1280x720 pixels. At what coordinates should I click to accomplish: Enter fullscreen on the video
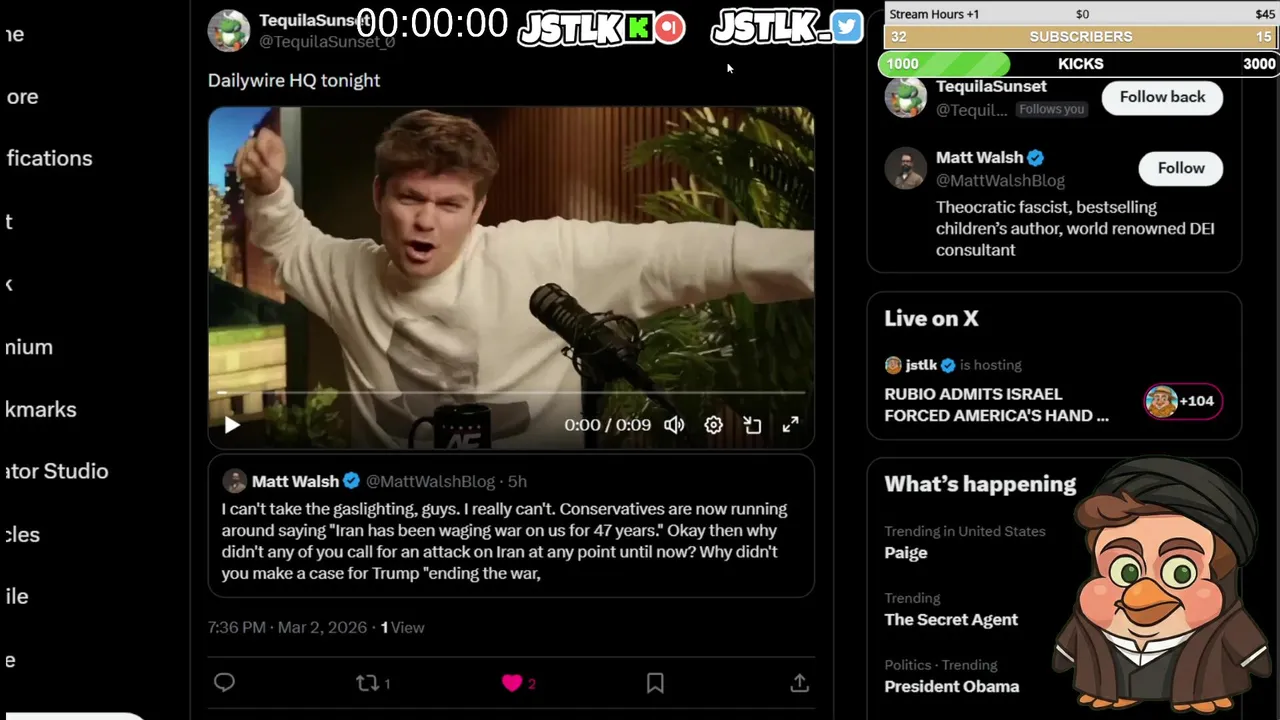[790, 425]
